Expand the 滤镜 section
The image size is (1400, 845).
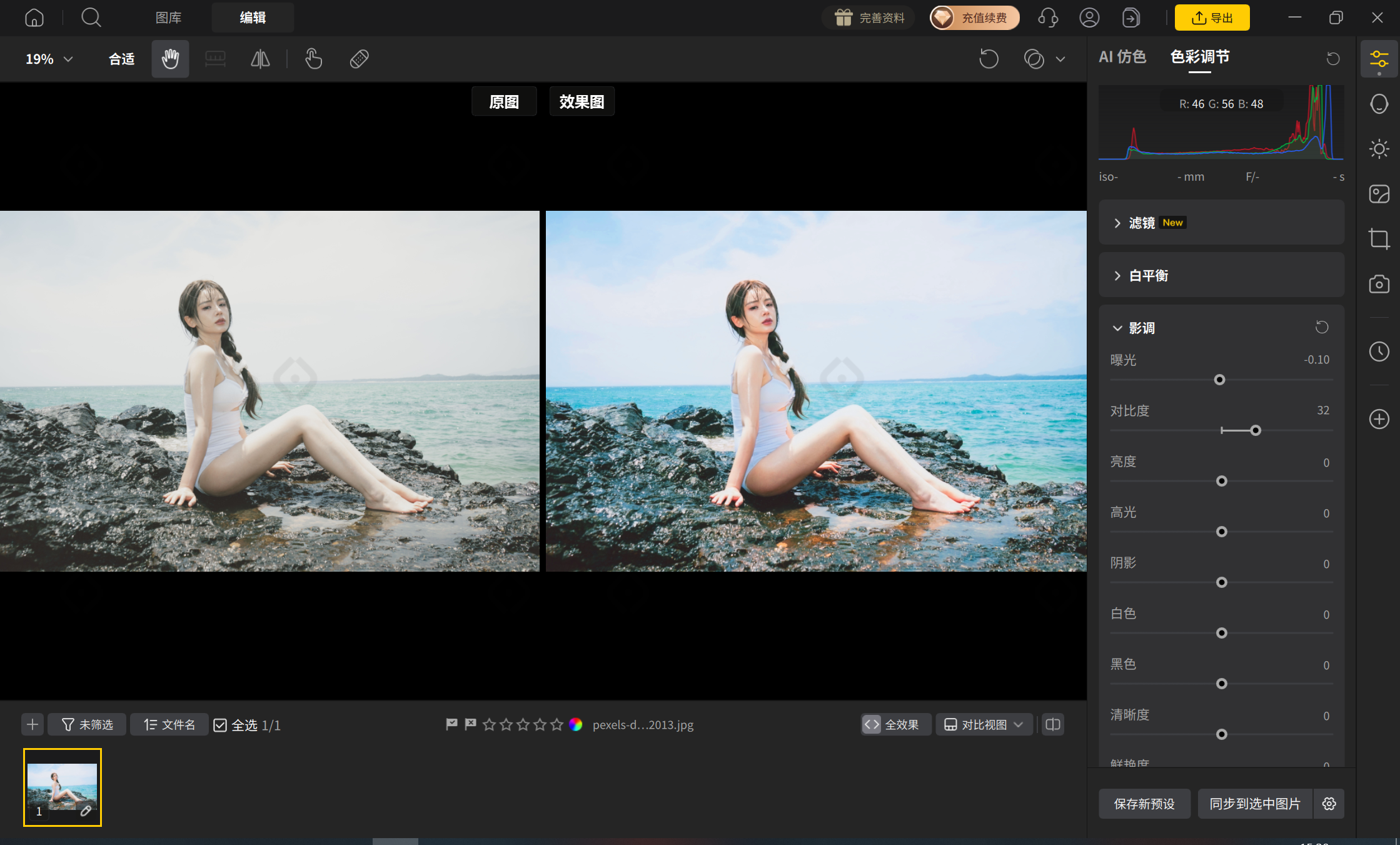click(1221, 223)
